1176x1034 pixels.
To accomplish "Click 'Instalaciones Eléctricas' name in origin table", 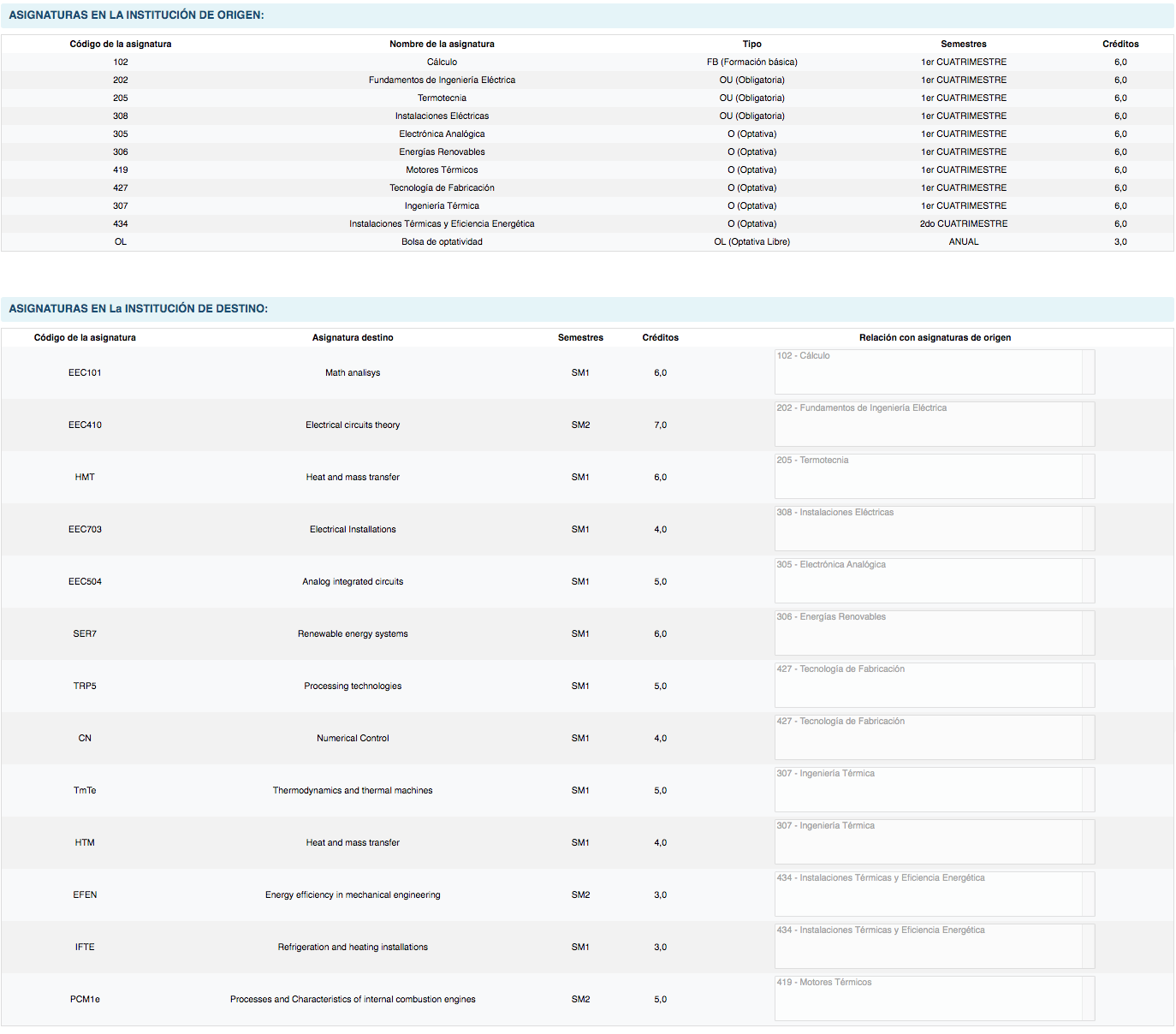I will click(442, 116).
